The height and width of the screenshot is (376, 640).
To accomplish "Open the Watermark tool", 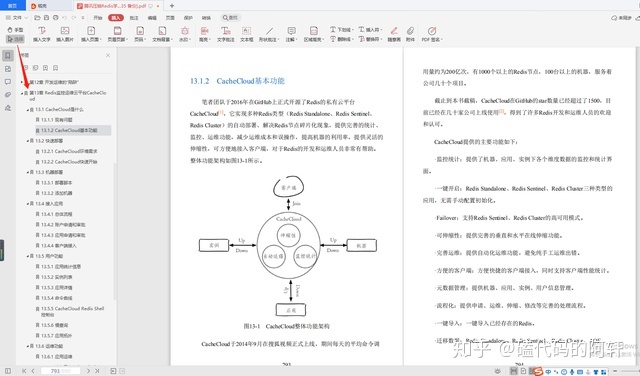I will pos(184,34).
